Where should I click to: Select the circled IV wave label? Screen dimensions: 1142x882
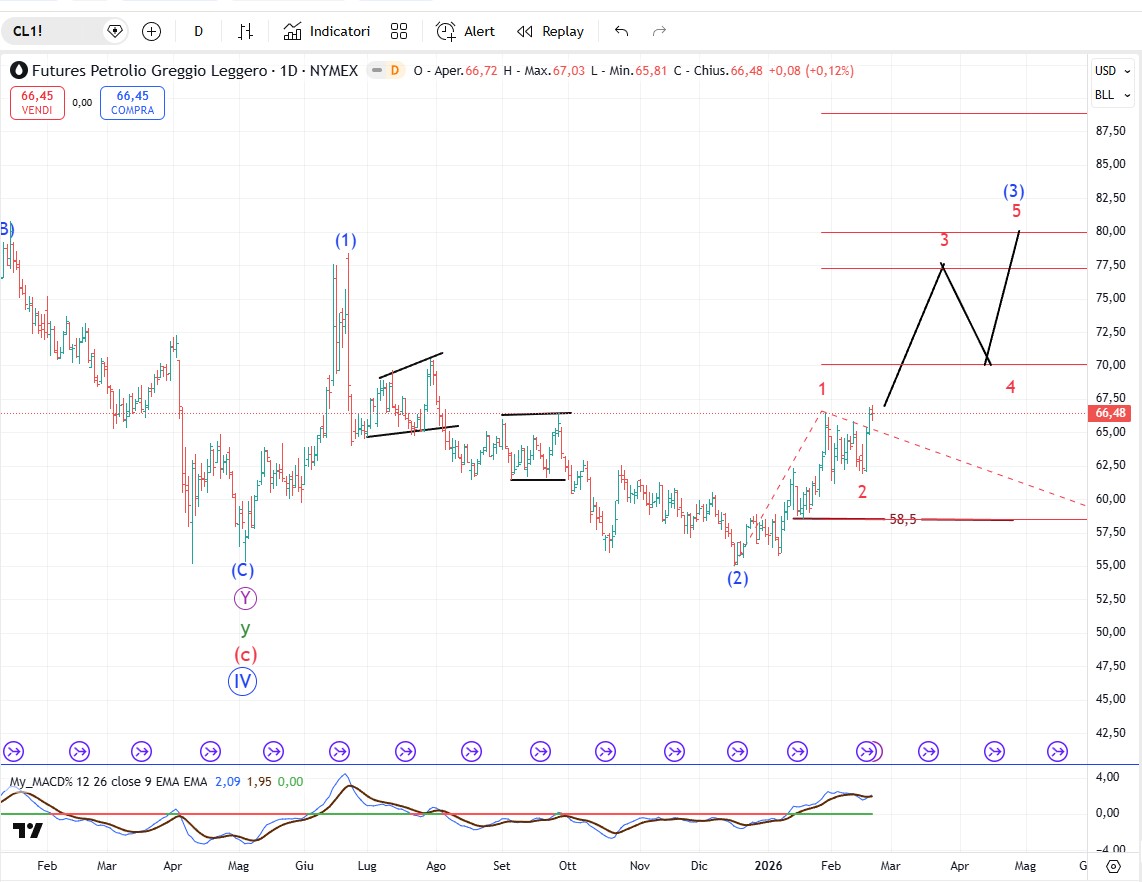[x=243, y=682]
